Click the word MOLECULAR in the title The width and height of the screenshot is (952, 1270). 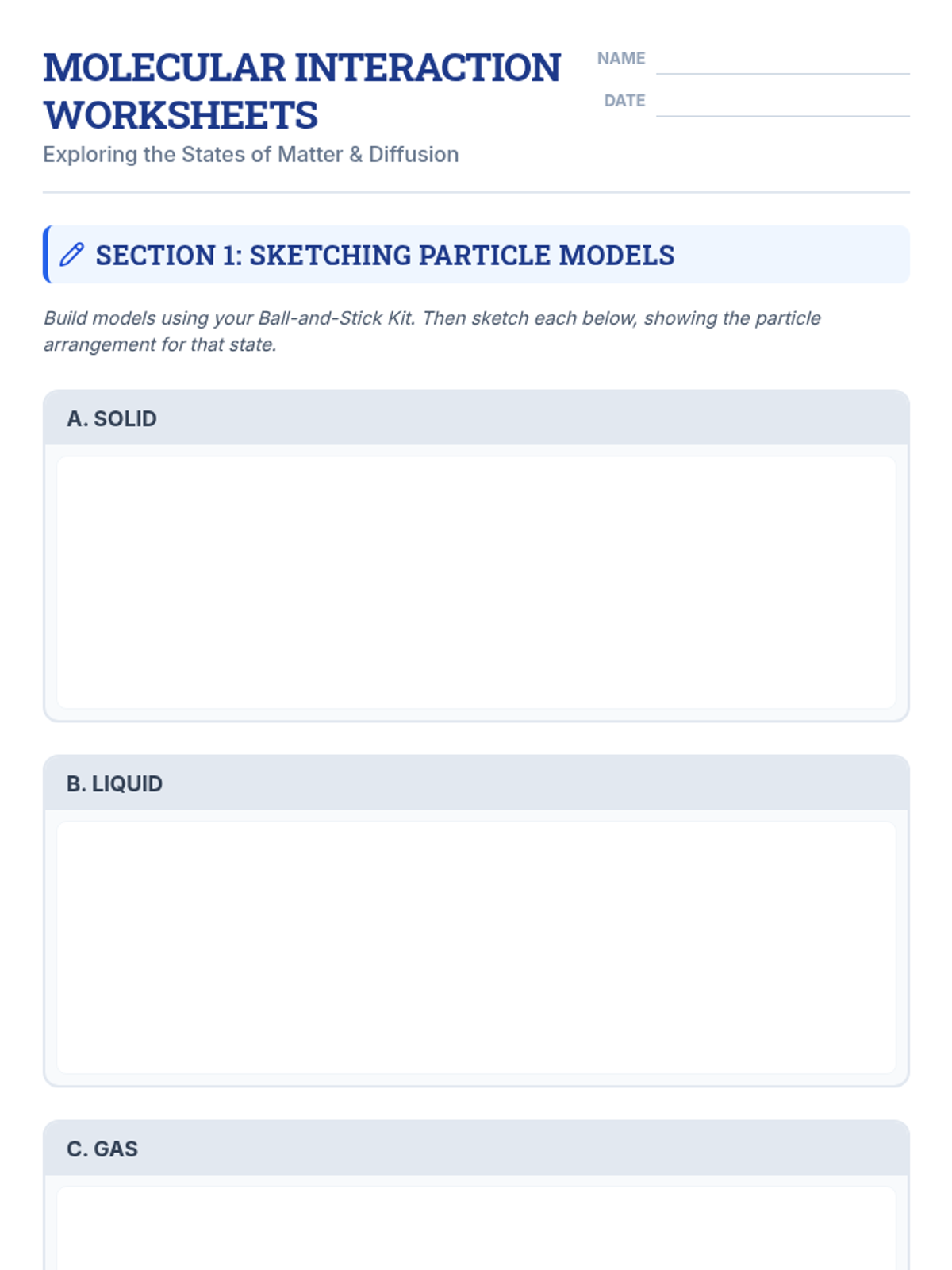[x=164, y=68]
